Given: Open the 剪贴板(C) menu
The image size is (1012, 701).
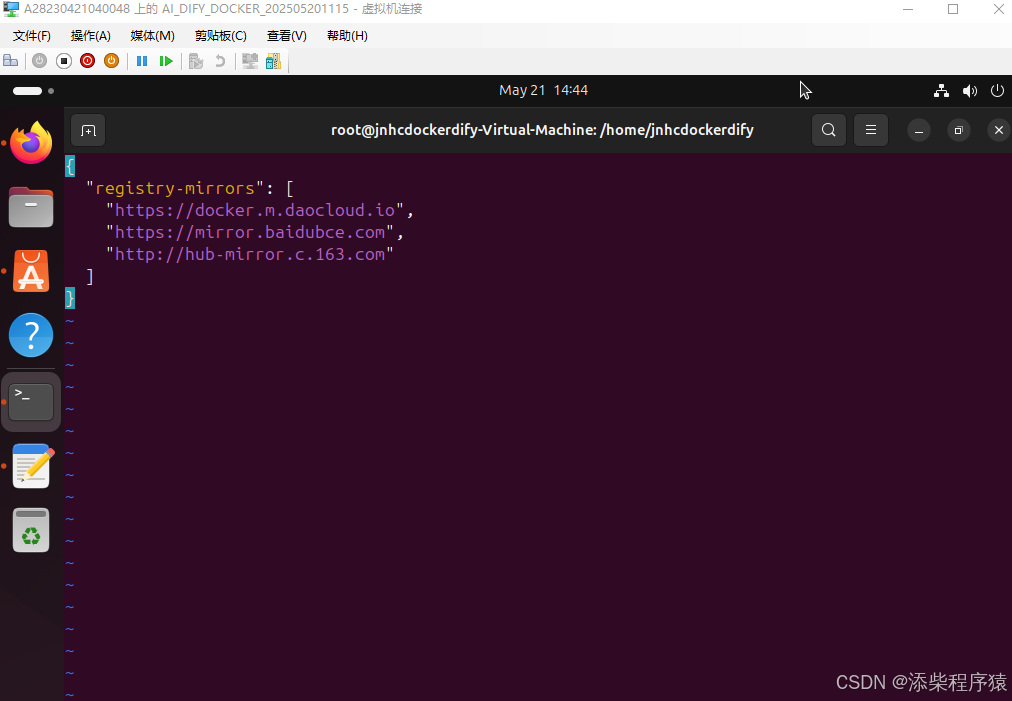Looking at the screenshot, I should 221,36.
